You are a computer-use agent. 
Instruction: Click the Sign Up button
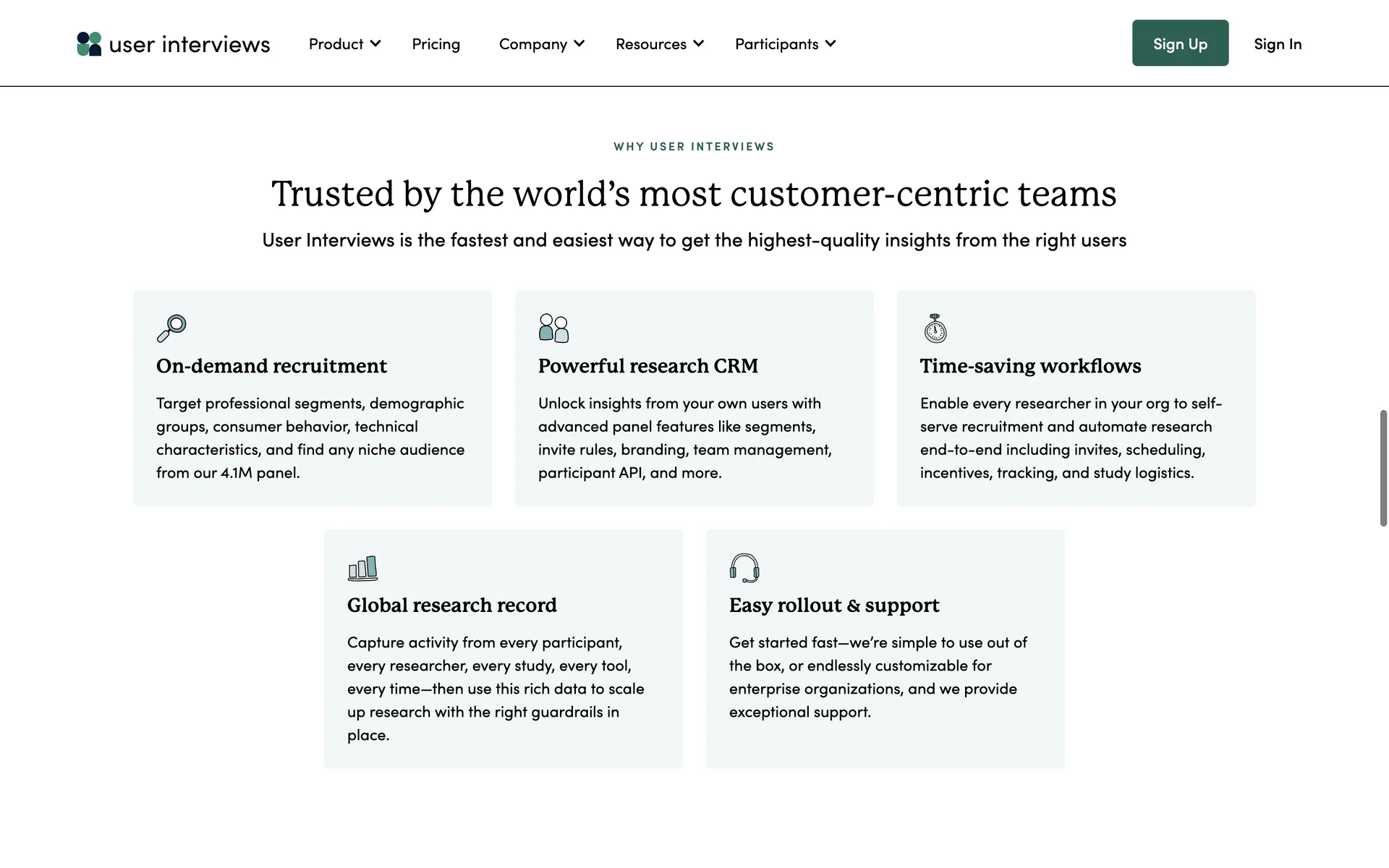coord(1180,43)
